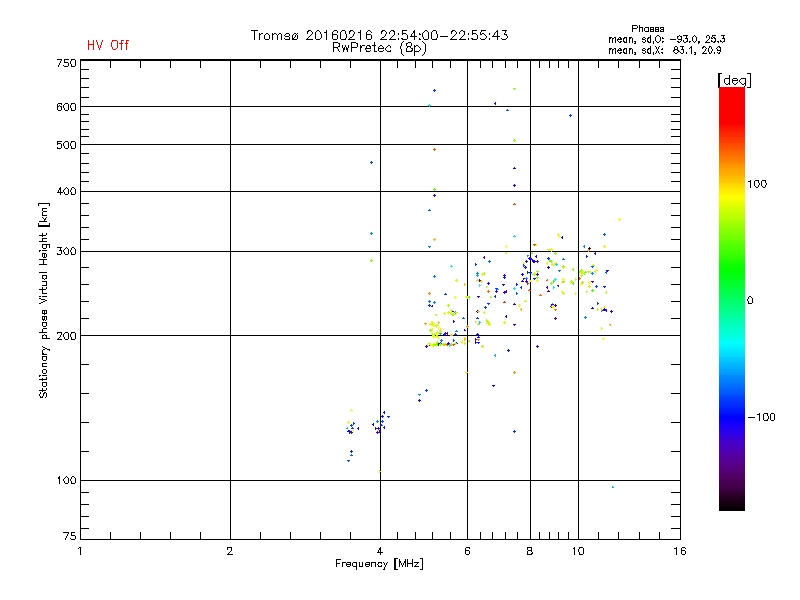The width and height of the screenshot is (800, 600).
Task: Click the 2 frequency axis label
Action: pyautogui.click(x=230, y=551)
